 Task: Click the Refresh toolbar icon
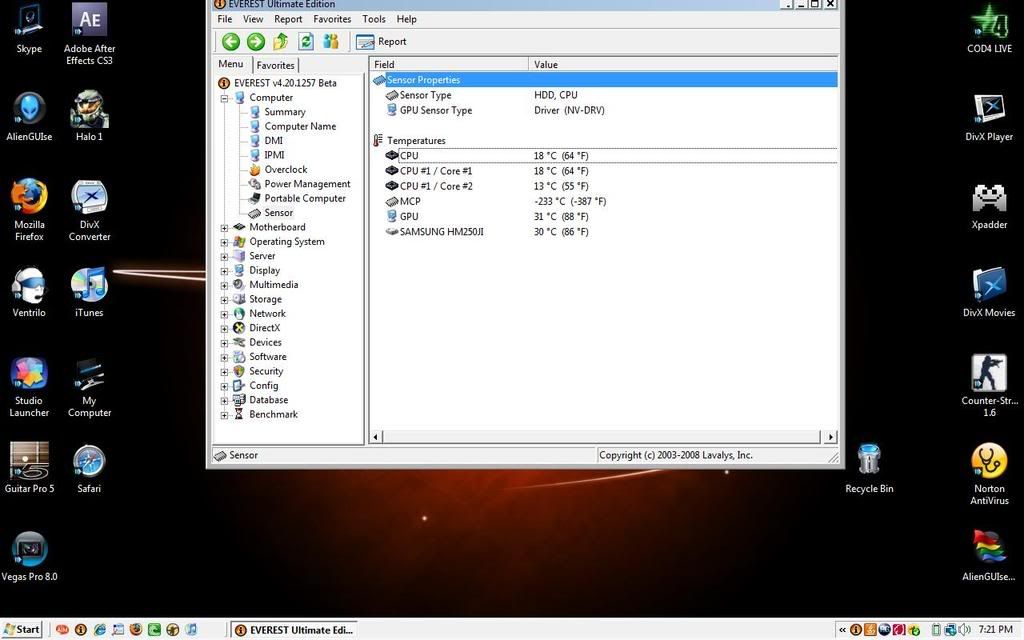click(306, 42)
